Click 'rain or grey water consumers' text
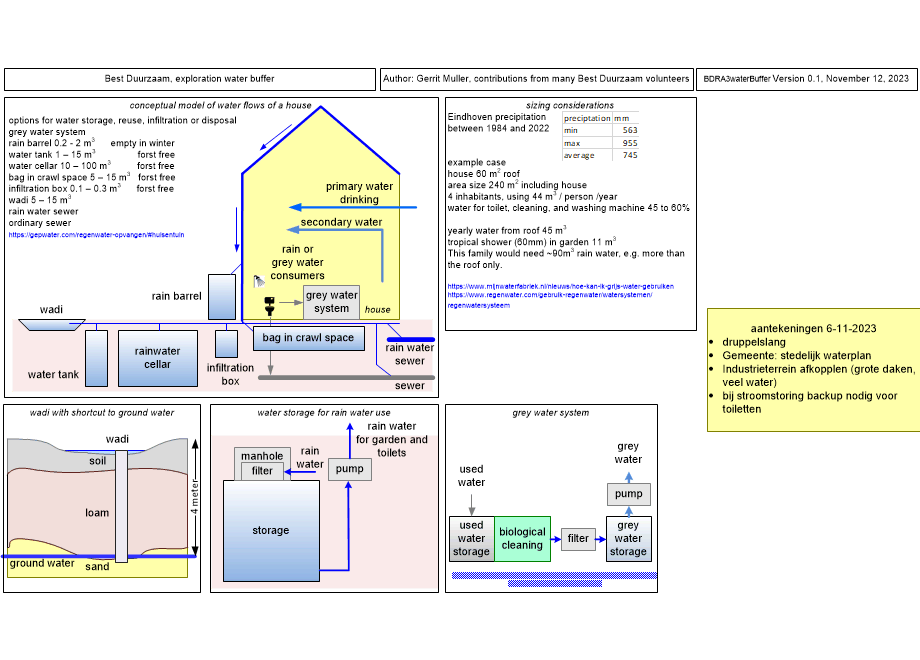Screen dimensions: 920x660 [297, 262]
